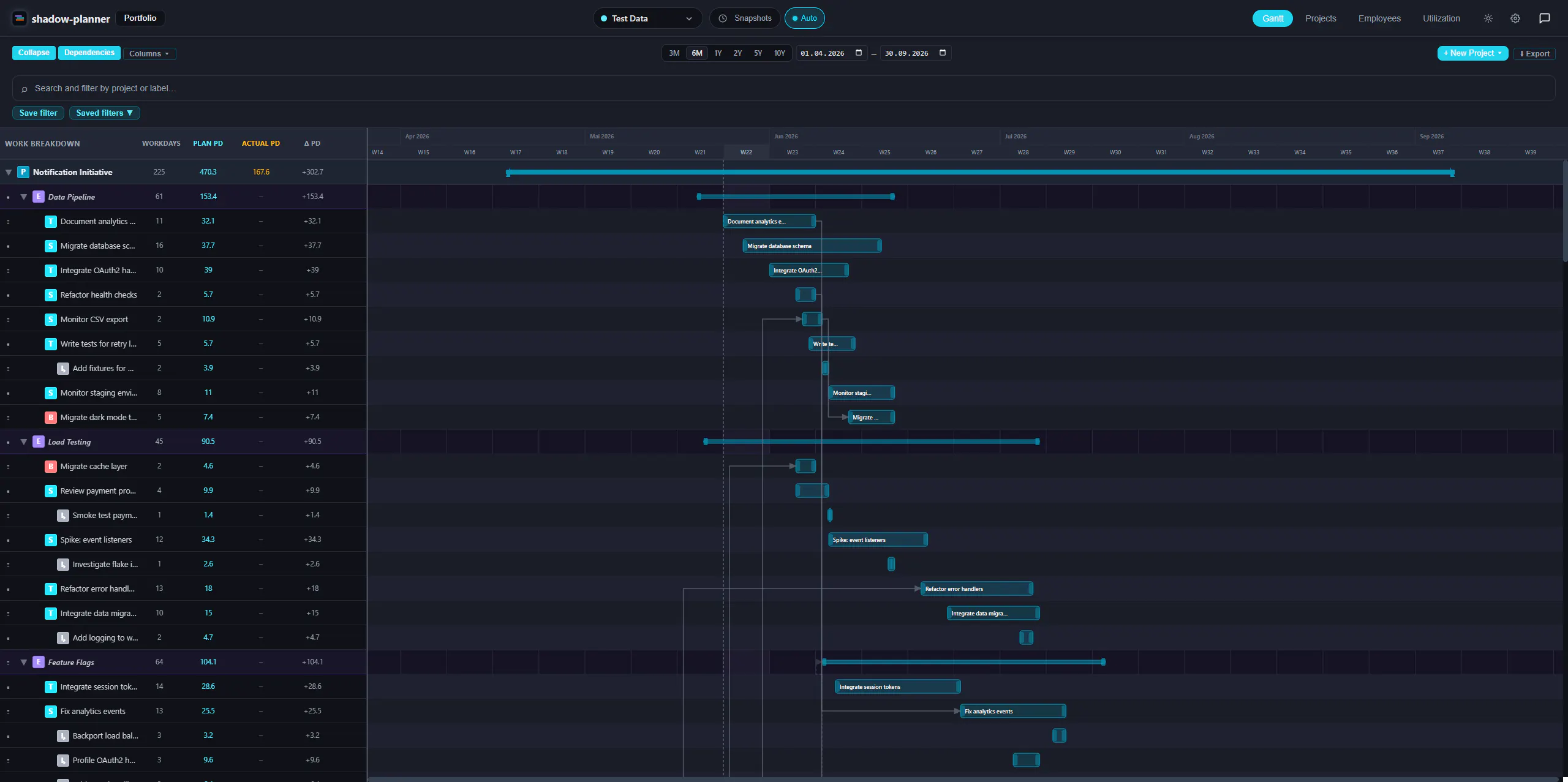Click the S icon of Migrate database schema row
Viewport: 1568px width, 782px height.
click(x=51, y=246)
